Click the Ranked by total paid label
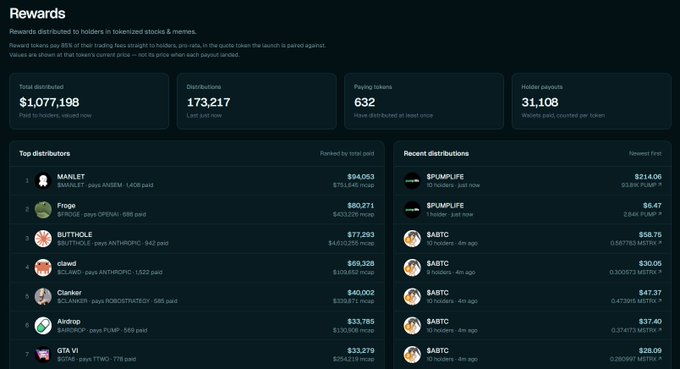 coord(347,153)
